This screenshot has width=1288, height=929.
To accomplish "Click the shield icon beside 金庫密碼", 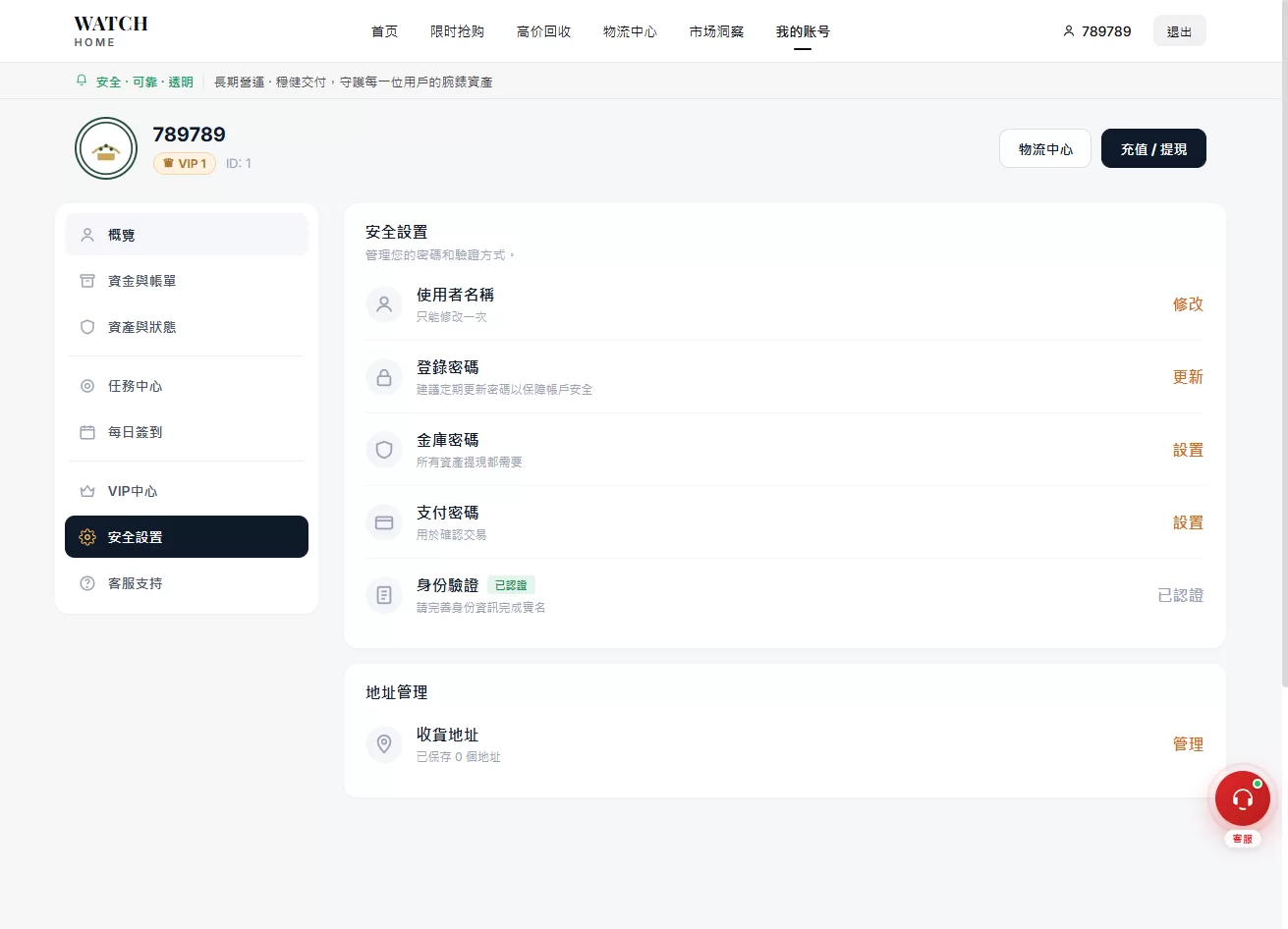I will click(384, 450).
